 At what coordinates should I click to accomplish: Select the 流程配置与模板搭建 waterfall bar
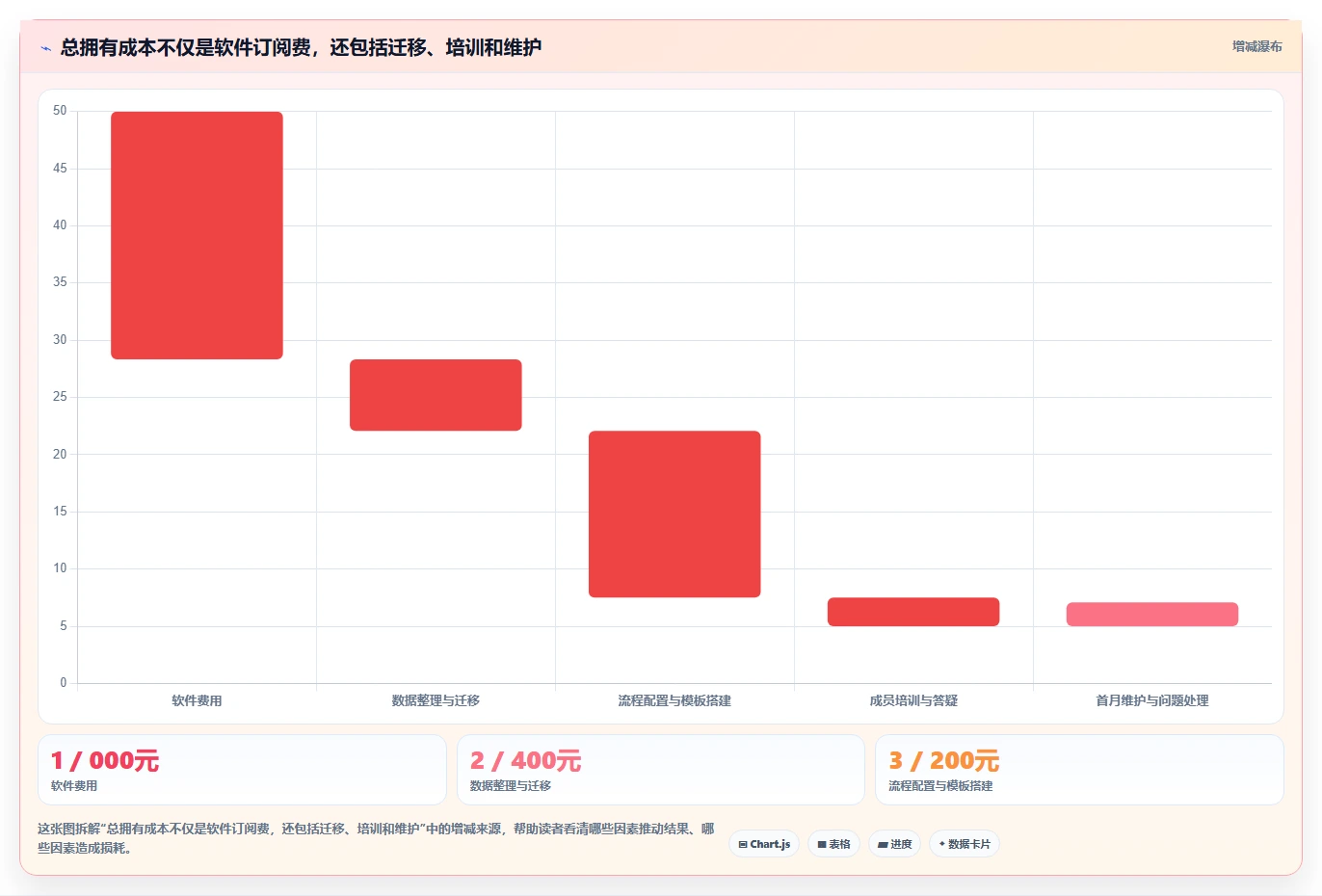click(x=674, y=514)
